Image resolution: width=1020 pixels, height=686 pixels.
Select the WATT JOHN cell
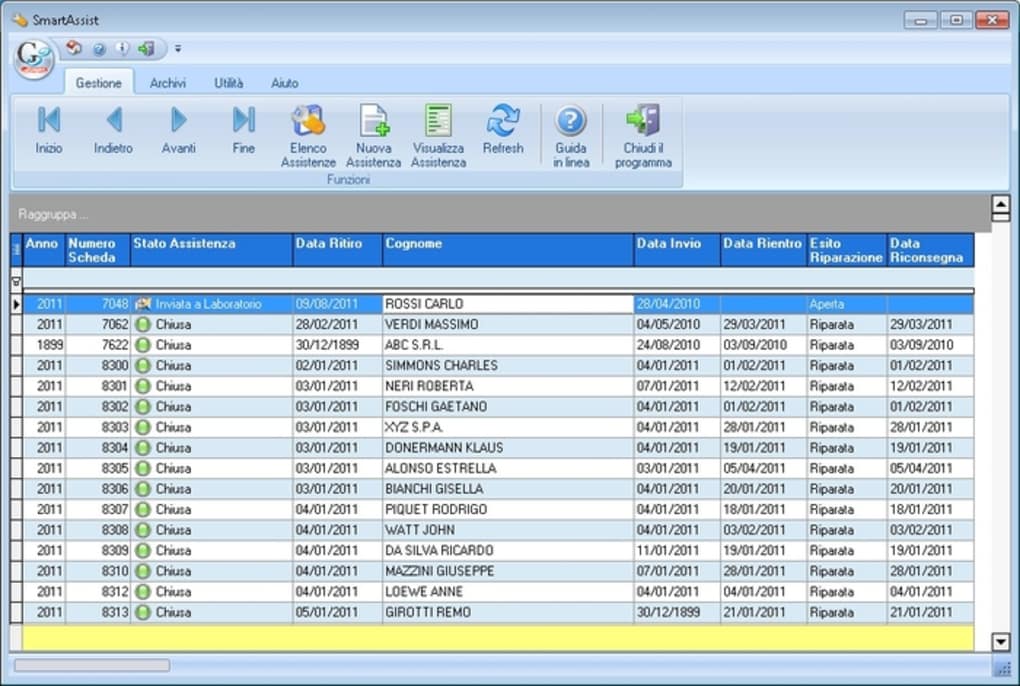point(508,530)
